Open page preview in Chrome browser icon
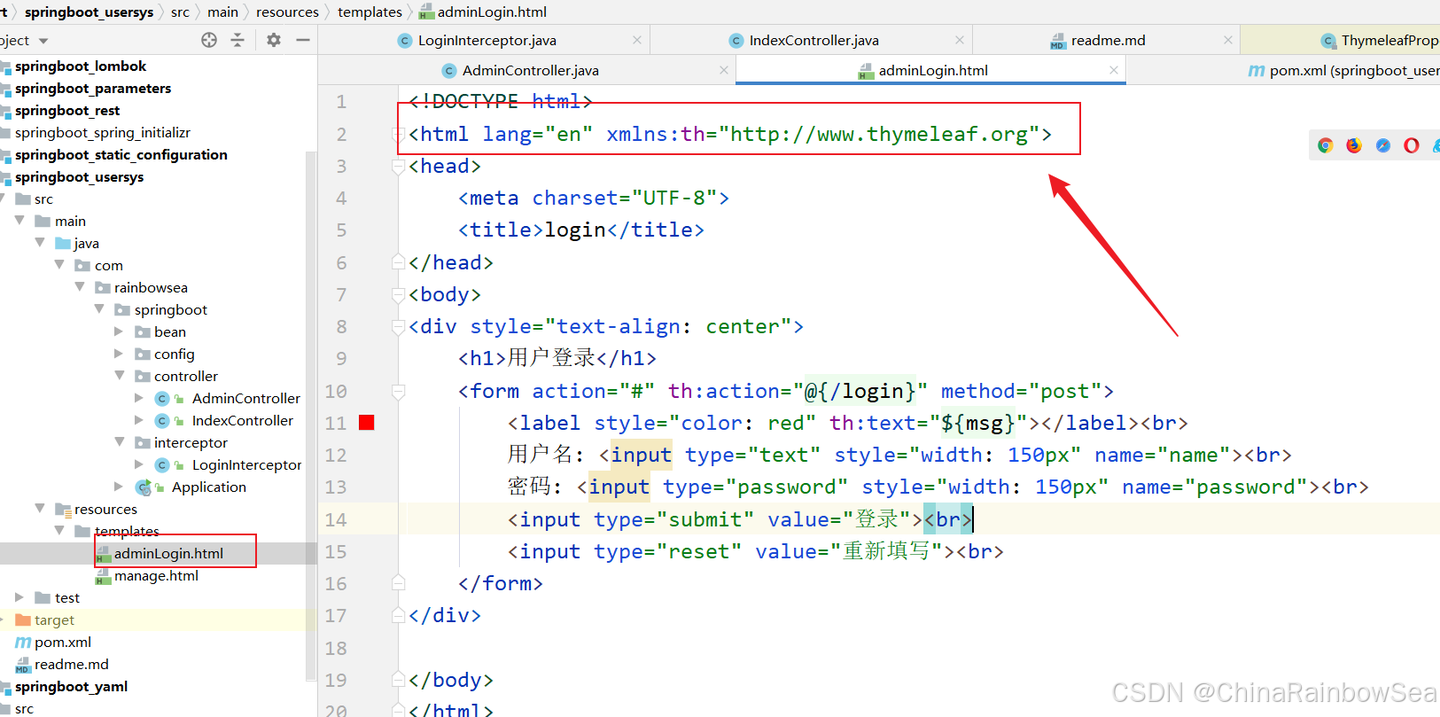The image size is (1440, 717). (x=1325, y=145)
